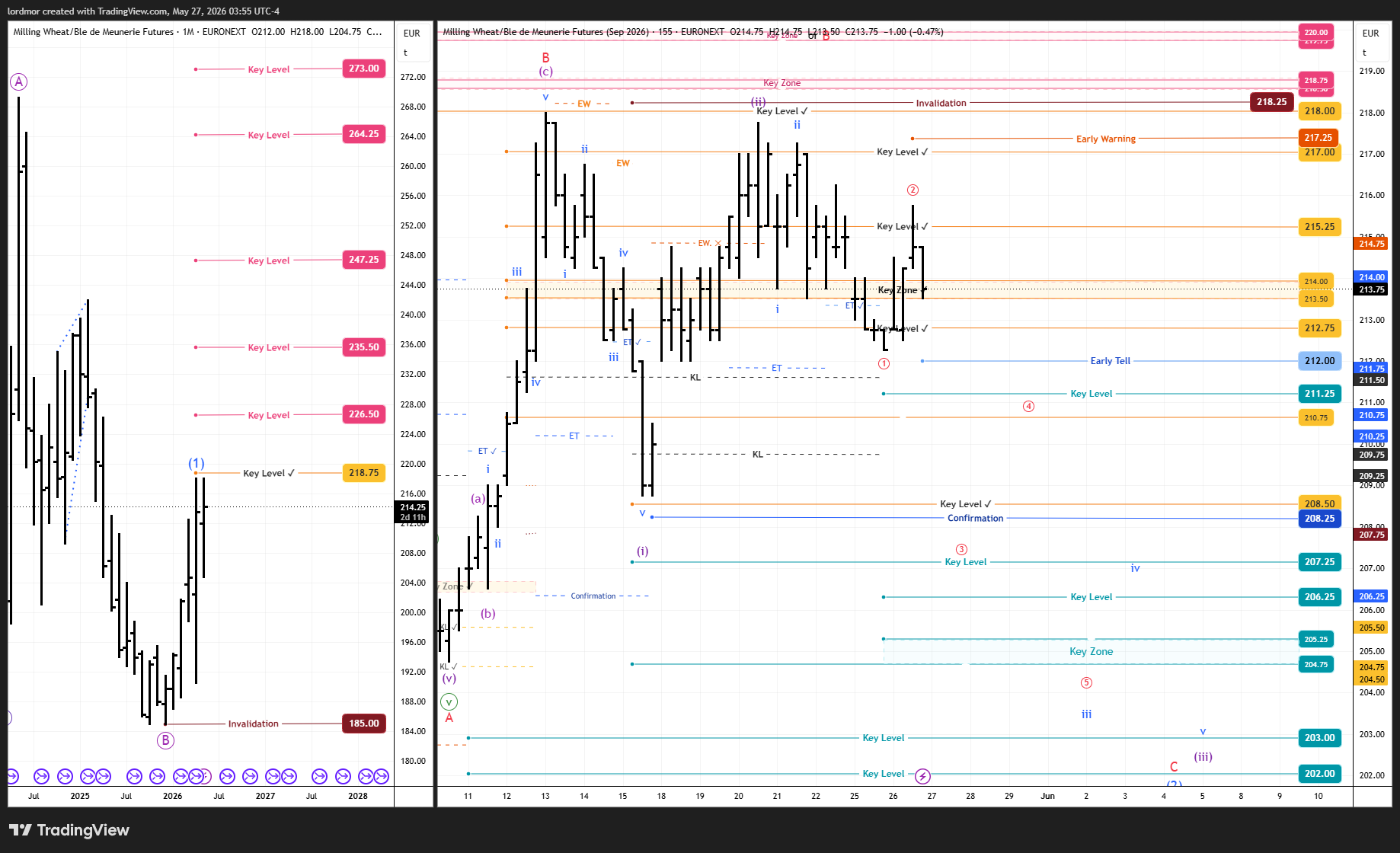This screenshot has width=1400, height=853.
Task: Select the red circled 3 wave marker
Action: tap(962, 550)
